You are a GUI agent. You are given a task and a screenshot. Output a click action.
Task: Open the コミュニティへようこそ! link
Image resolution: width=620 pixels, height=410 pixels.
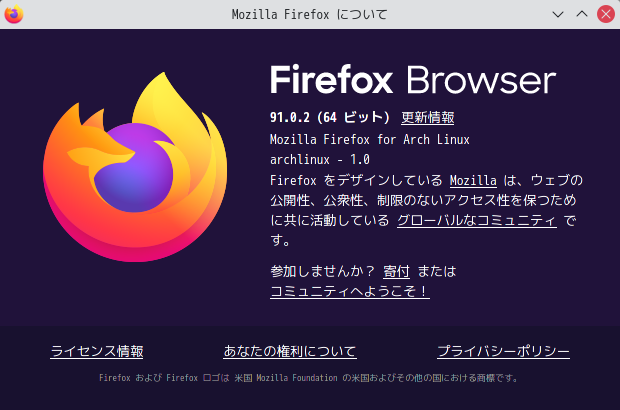pos(350,292)
